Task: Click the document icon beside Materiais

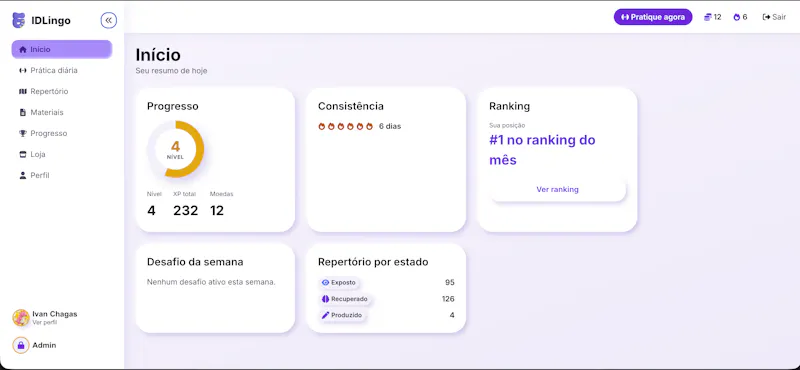Action: 22,112
